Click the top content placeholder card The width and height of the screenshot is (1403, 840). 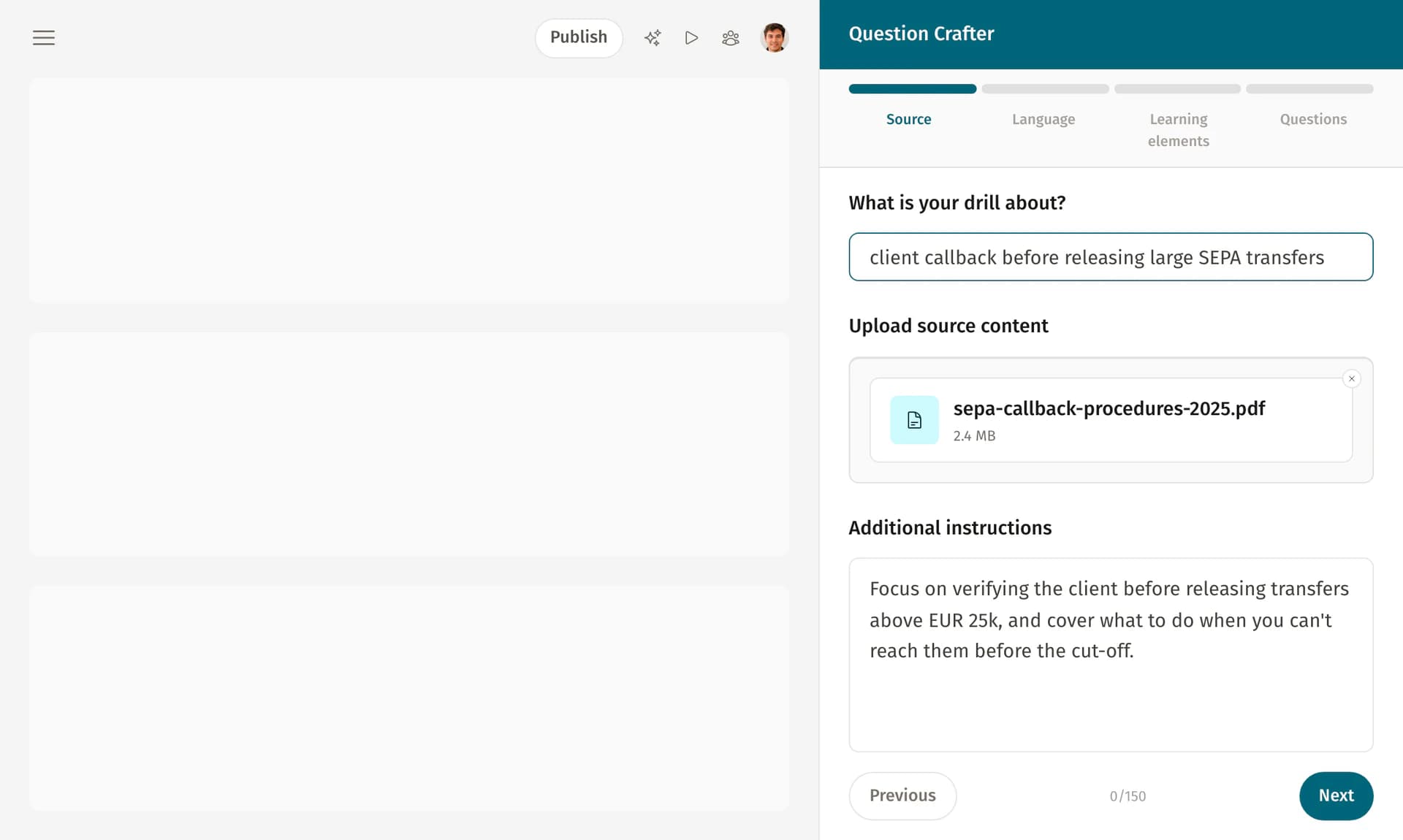[409, 190]
